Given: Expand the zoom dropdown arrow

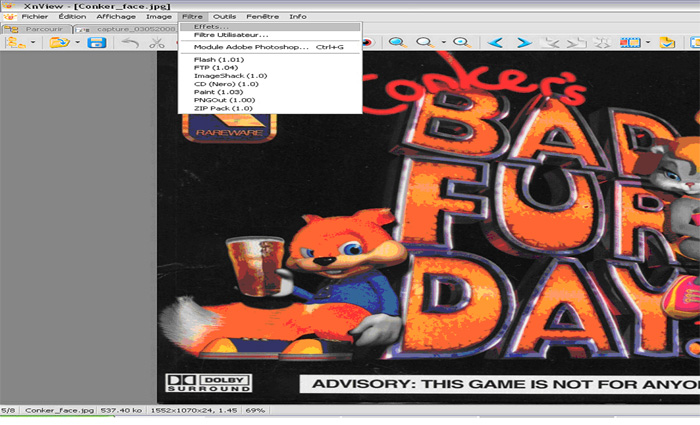Looking at the screenshot, I should tap(443, 43).
